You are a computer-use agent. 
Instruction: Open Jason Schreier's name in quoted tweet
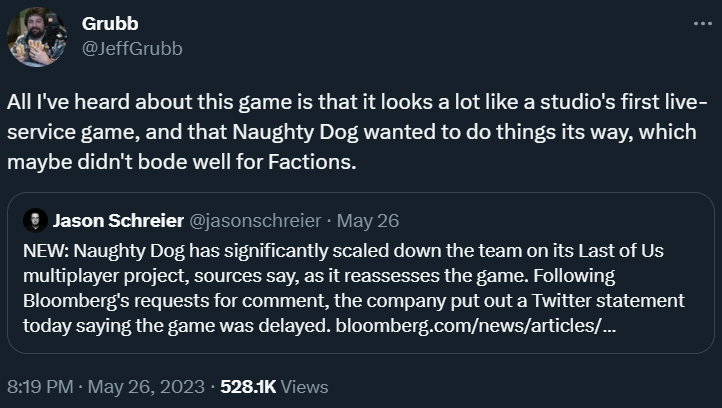point(117,220)
